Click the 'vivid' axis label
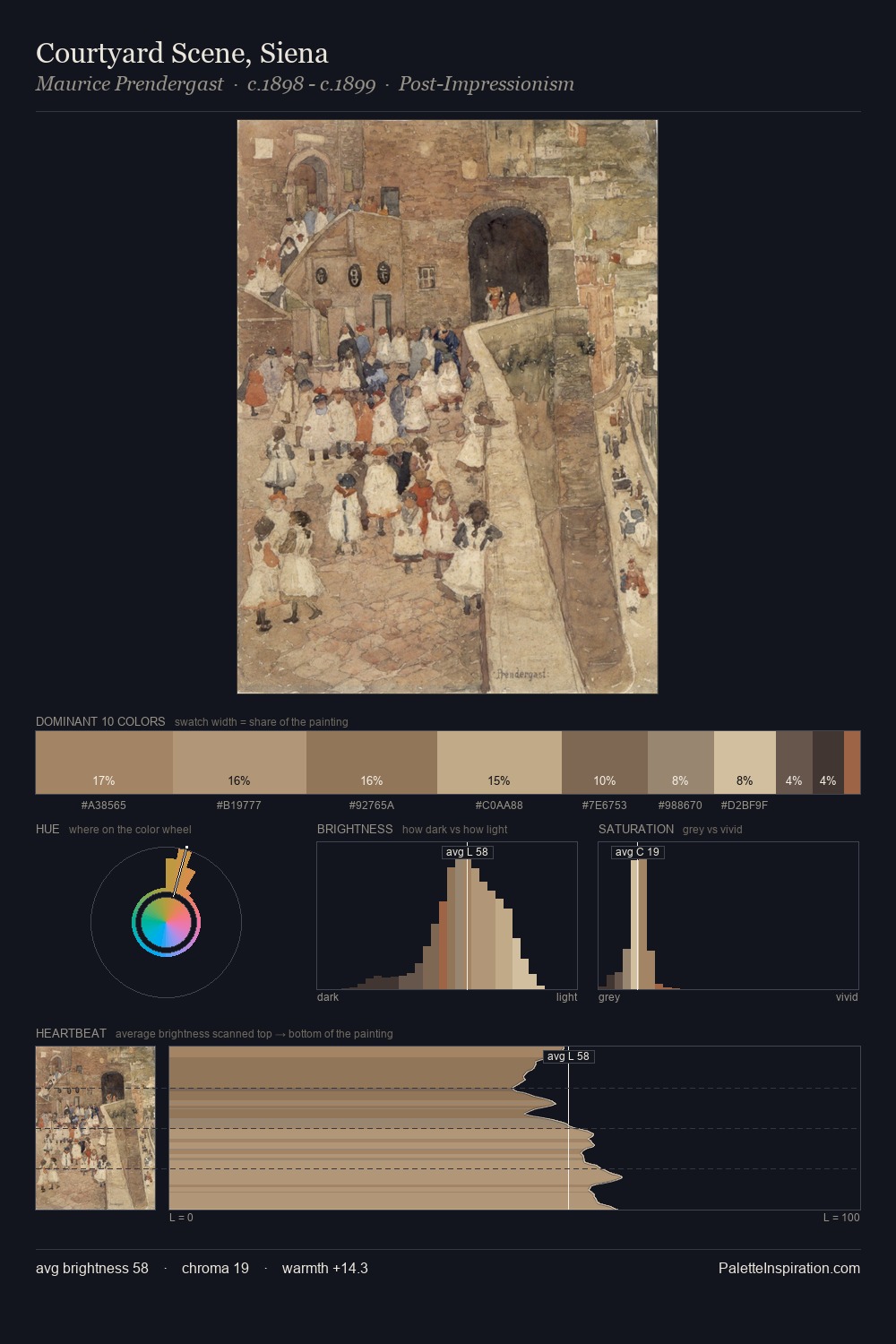The image size is (896, 1344). pyautogui.click(x=847, y=997)
